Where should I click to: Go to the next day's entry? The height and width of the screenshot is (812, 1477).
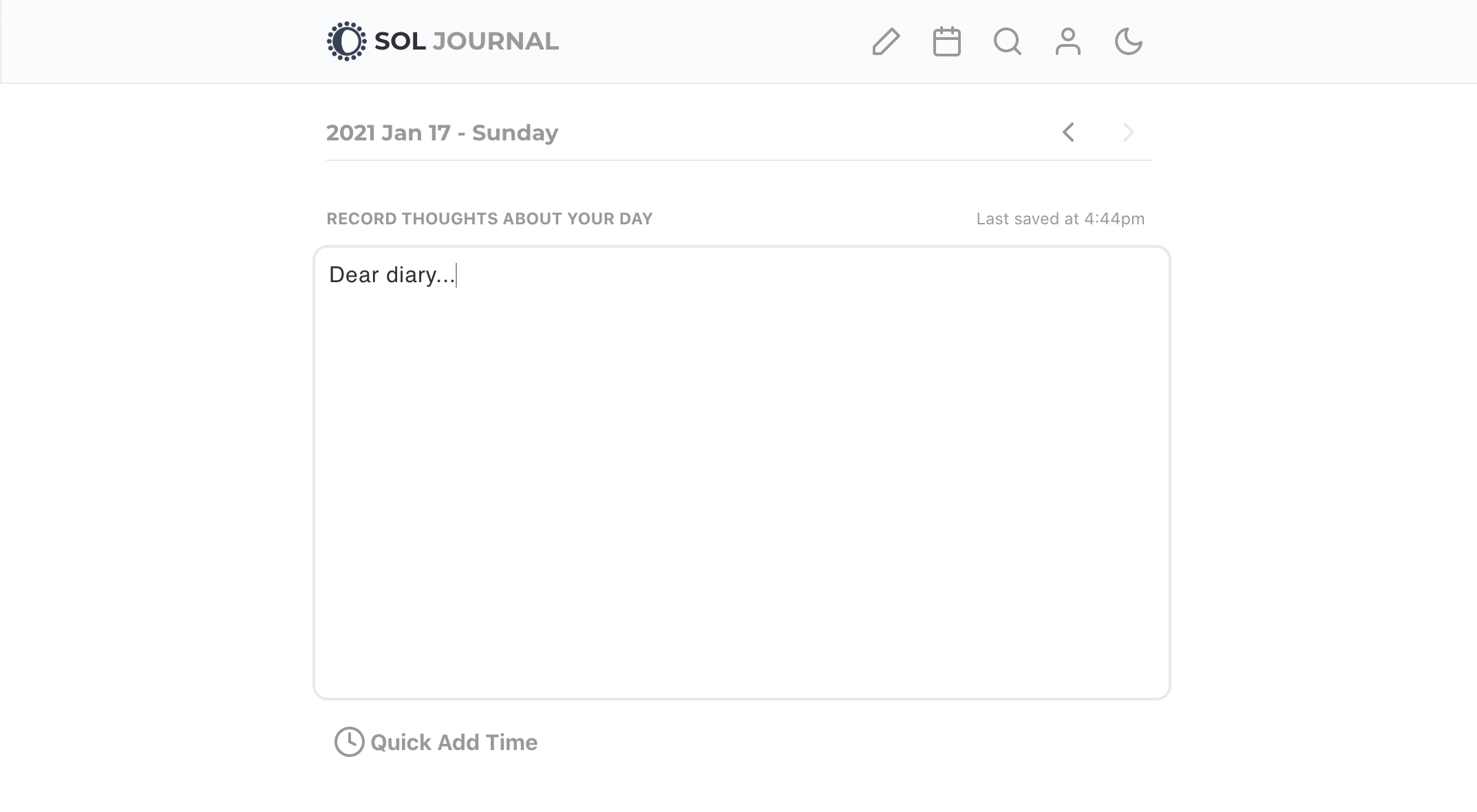1127,132
